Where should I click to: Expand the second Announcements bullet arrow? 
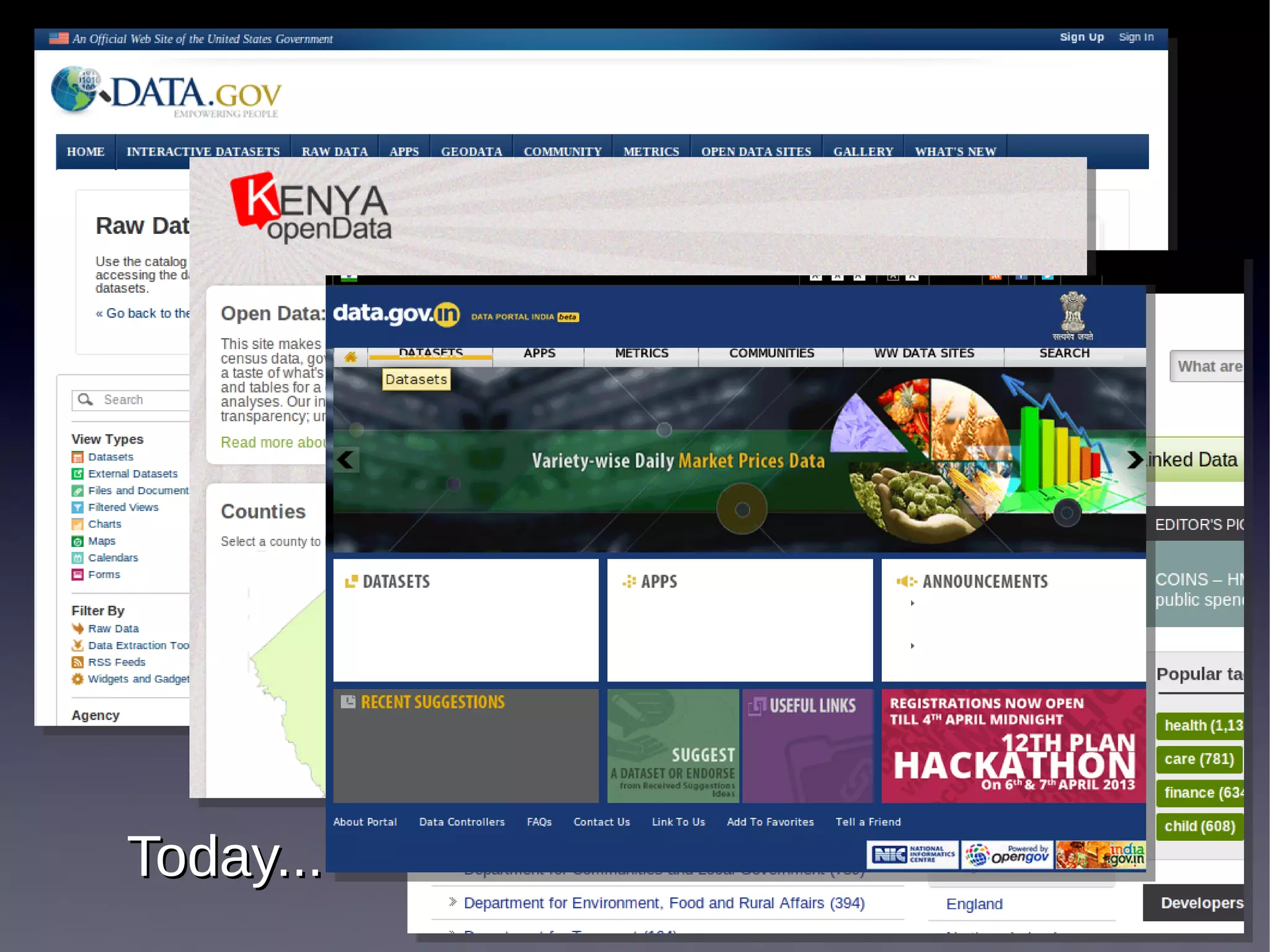click(x=912, y=646)
